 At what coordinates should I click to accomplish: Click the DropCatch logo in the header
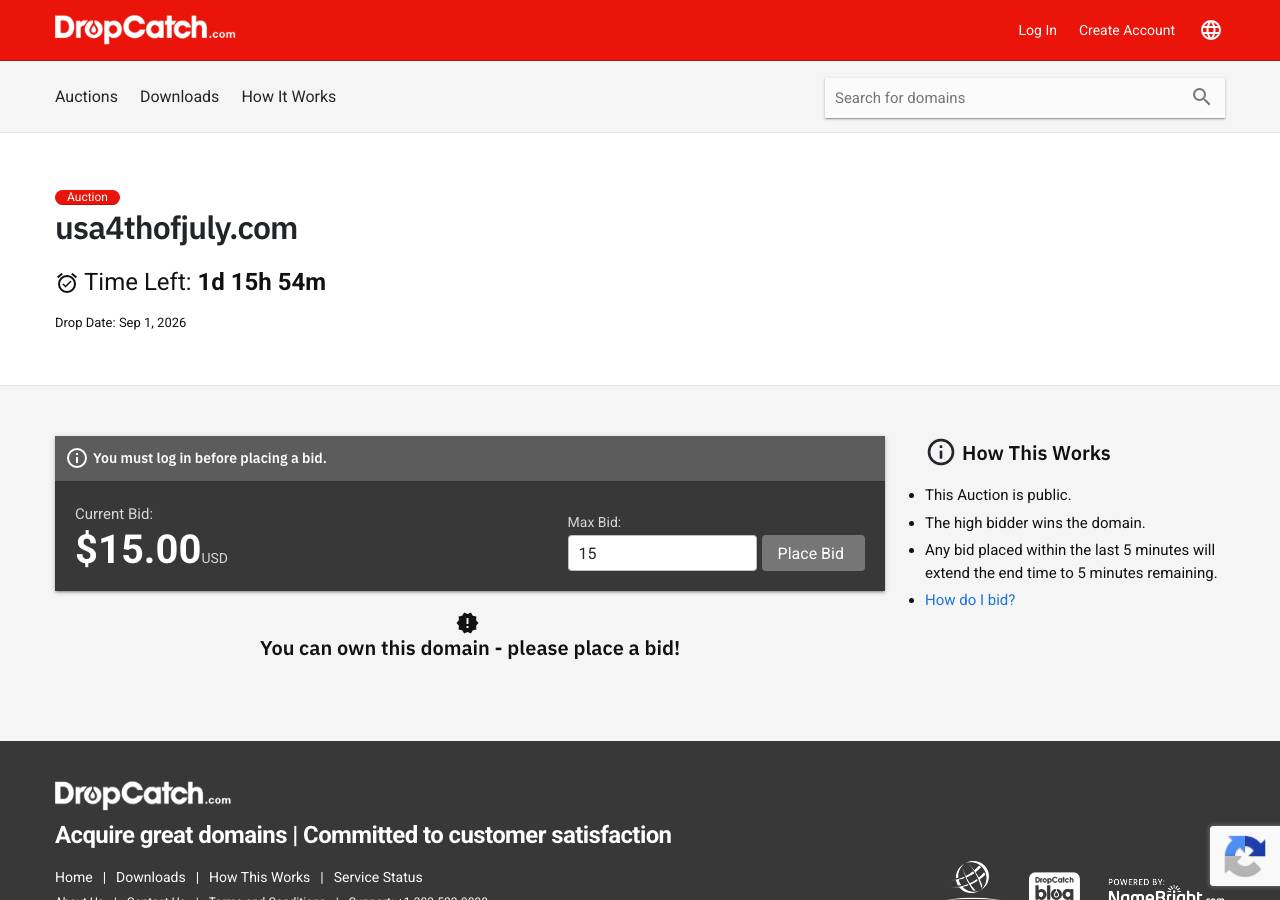pos(145,29)
